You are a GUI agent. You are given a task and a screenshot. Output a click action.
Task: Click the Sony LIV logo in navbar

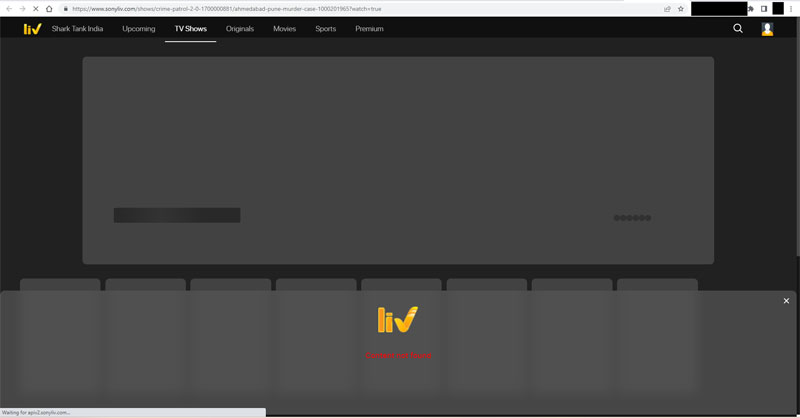tap(32, 29)
